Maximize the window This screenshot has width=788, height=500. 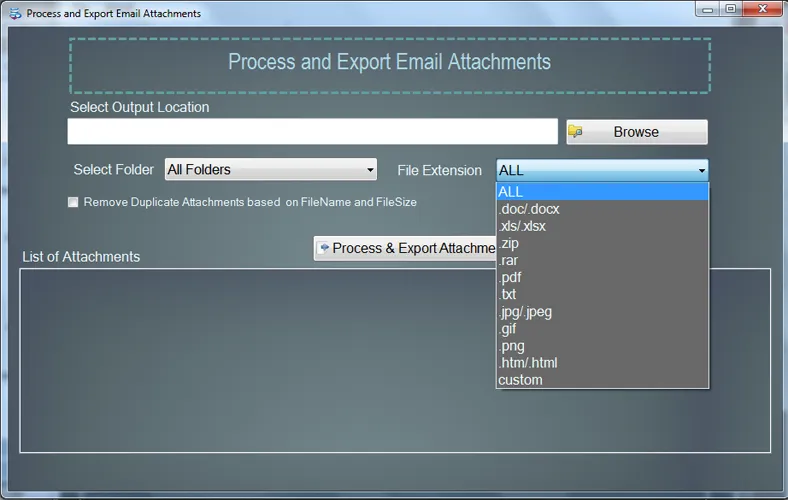[731, 9]
